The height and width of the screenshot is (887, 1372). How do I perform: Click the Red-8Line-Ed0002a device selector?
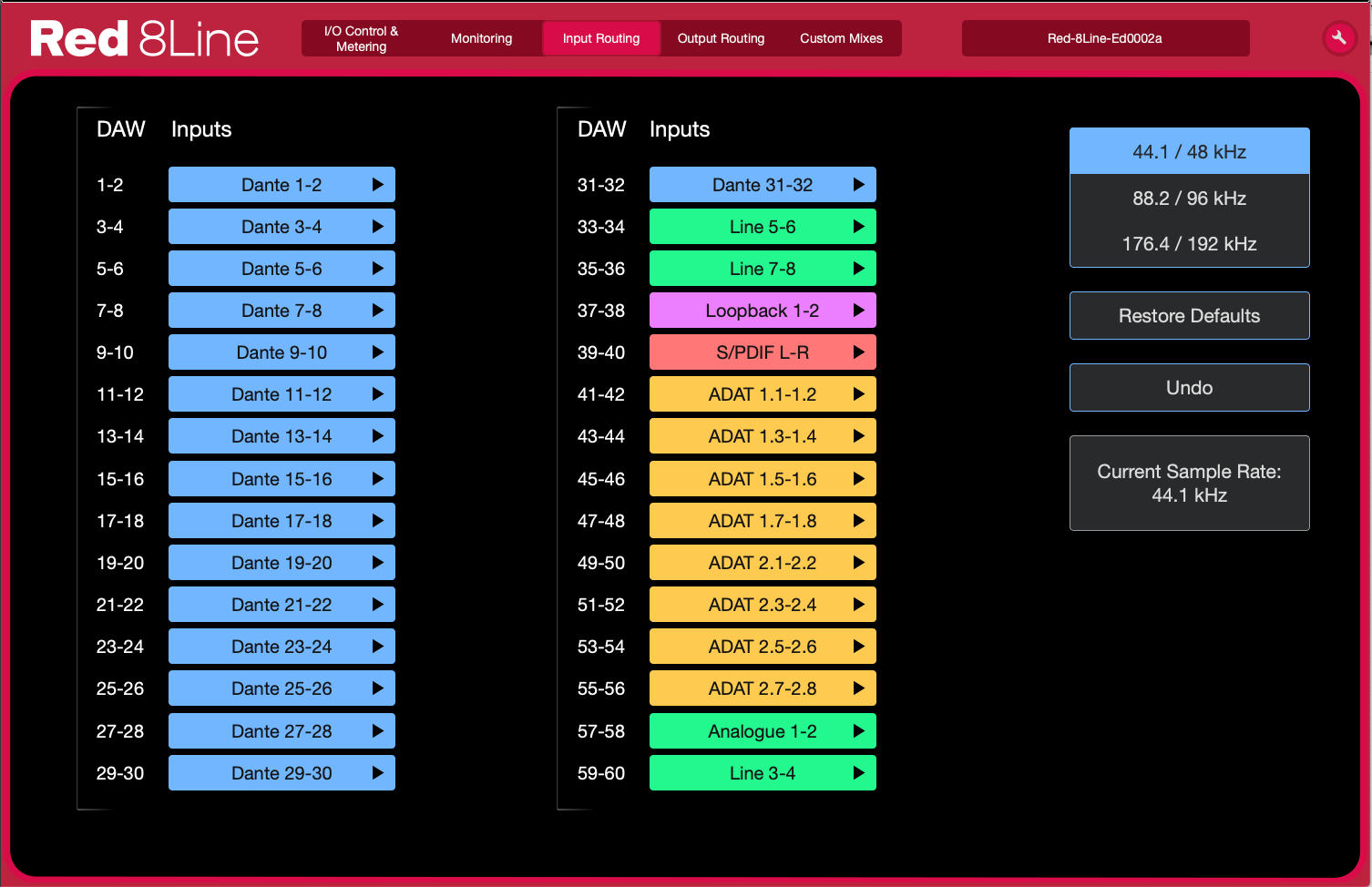1105,38
